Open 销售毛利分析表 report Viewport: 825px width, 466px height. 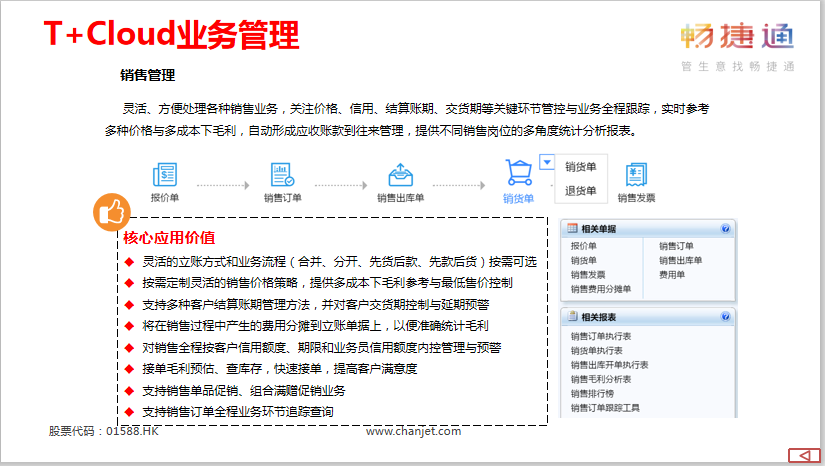click(x=601, y=379)
